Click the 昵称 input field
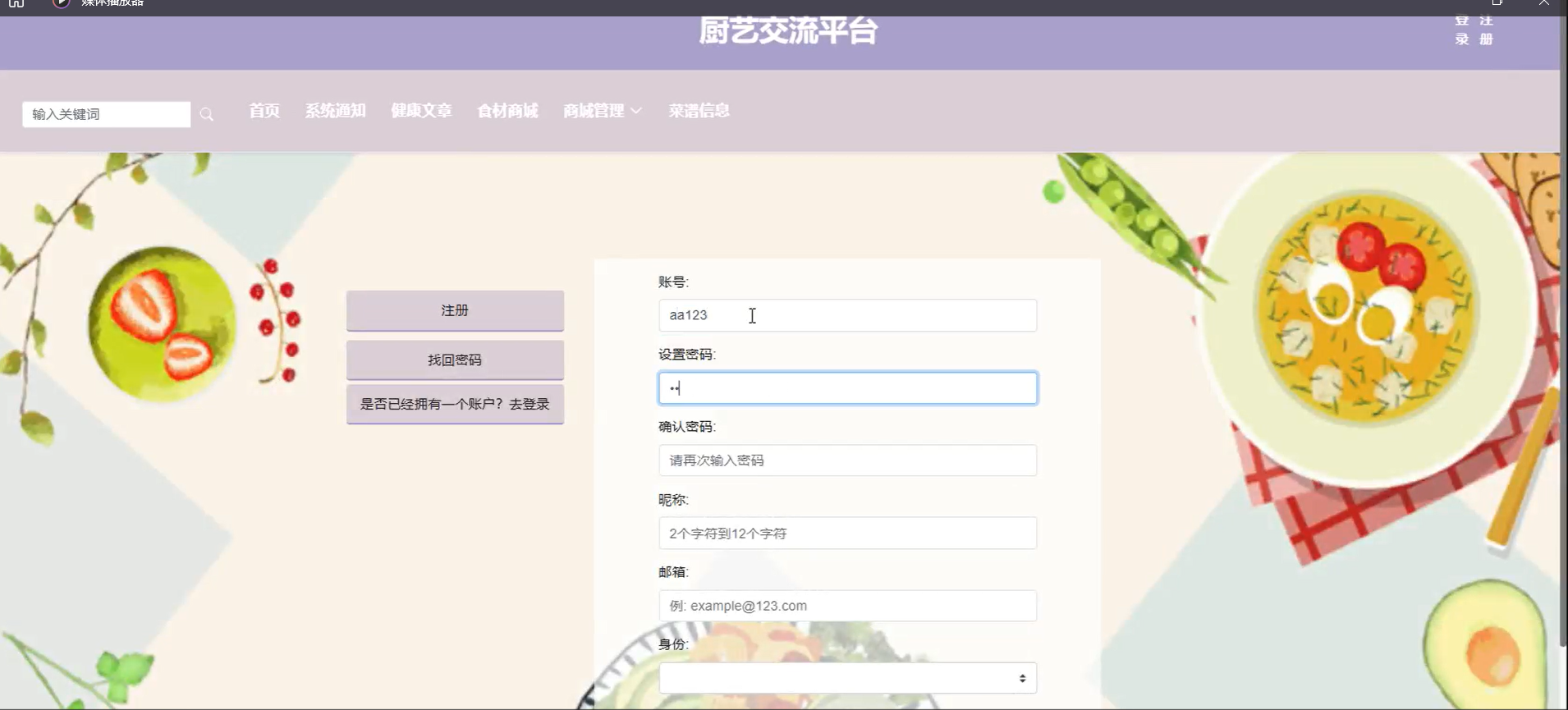Viewport: 1568px width, 710px height. [847, 534]
